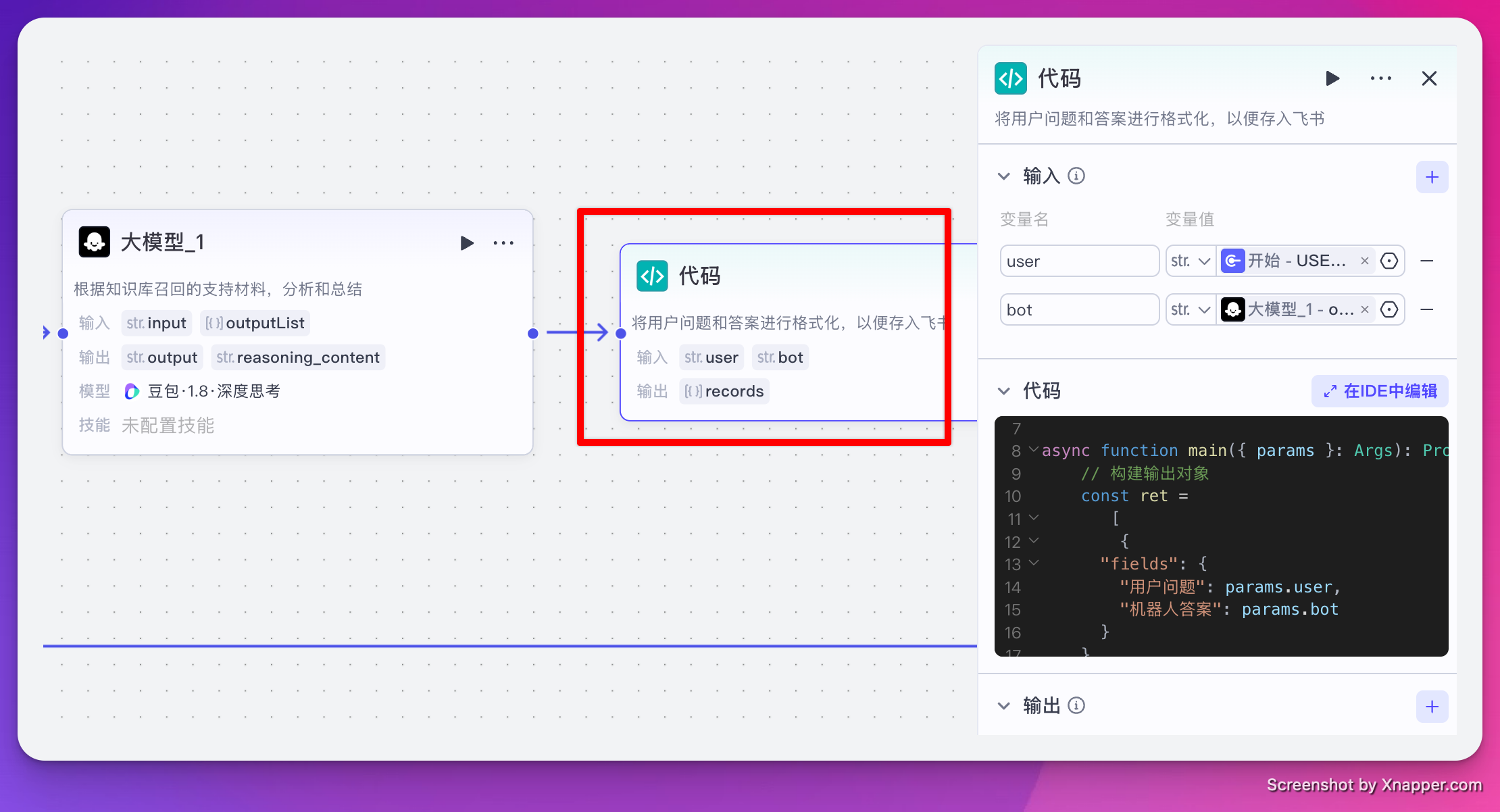Remove the user input row

(1427, 261)
